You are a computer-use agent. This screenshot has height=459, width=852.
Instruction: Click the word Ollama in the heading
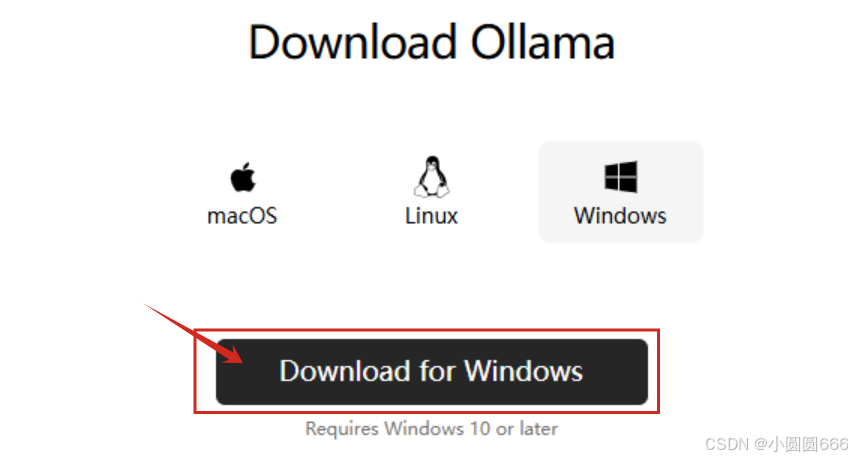click(542, 42)
